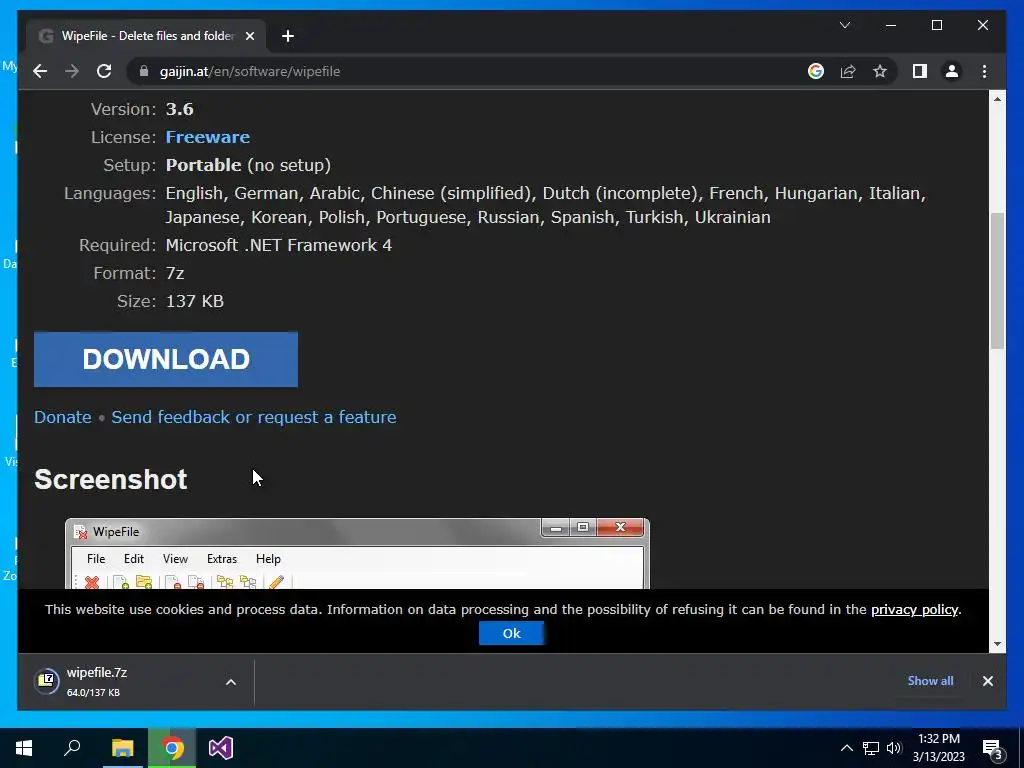Select the WipeFile browser tab
This screenshot has width=1024, height=768.
point(146,36)
